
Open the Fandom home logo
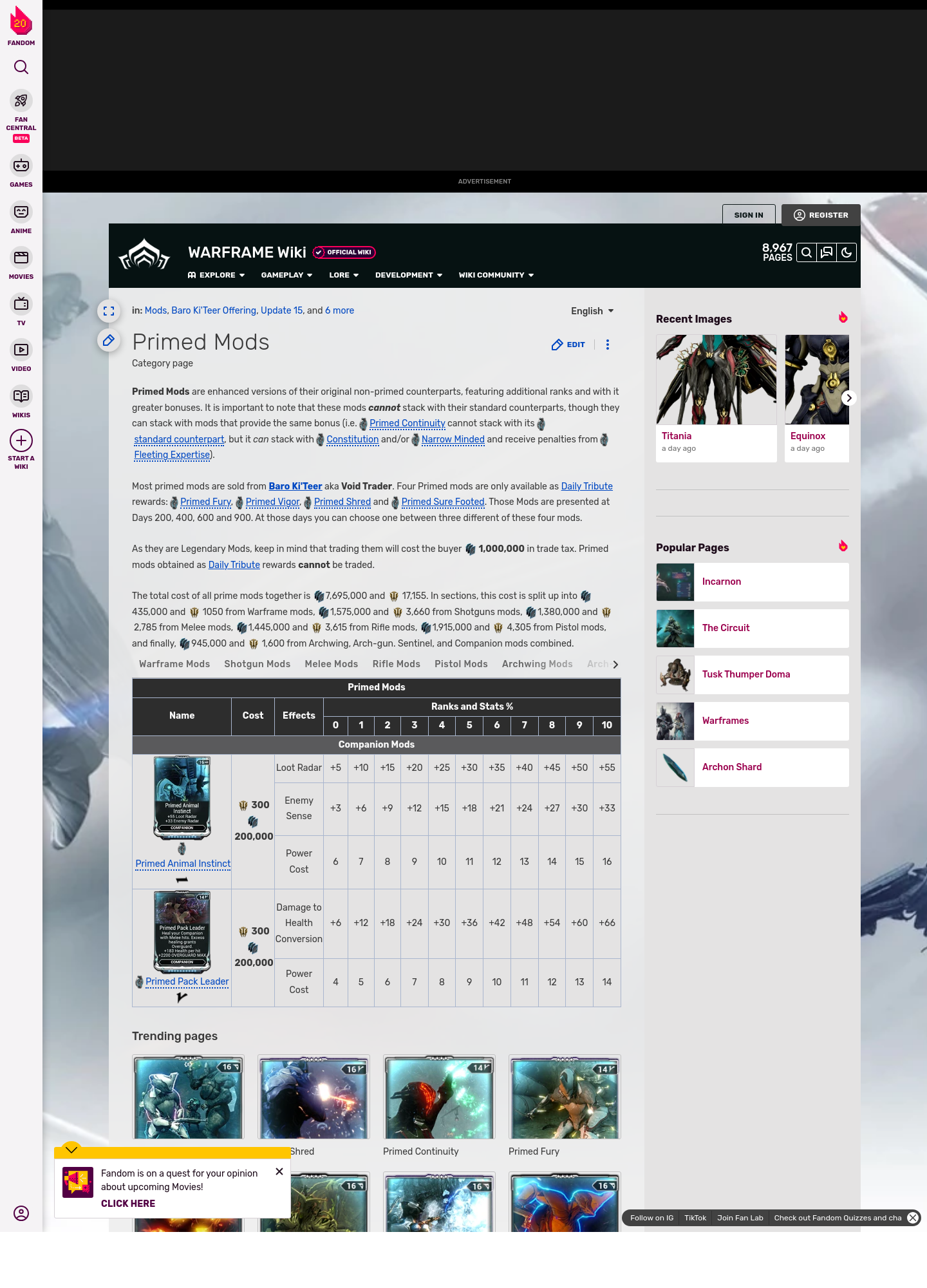click(x=21, y=26)
